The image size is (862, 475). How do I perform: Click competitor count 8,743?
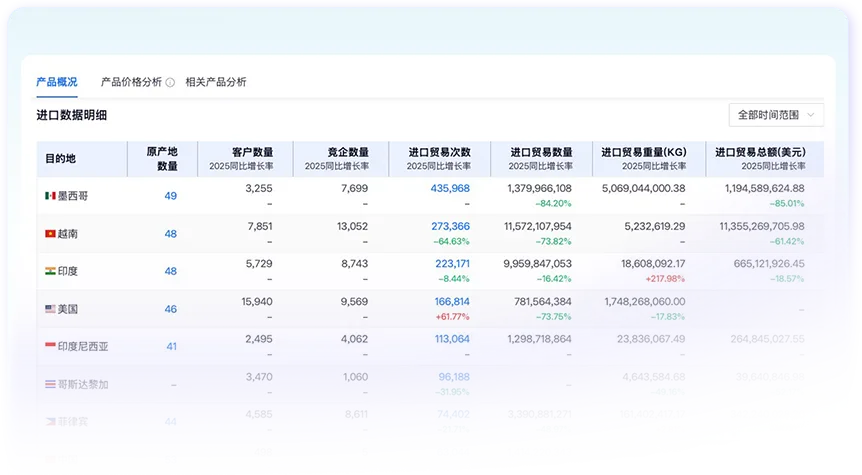click(x=355, y=263)
